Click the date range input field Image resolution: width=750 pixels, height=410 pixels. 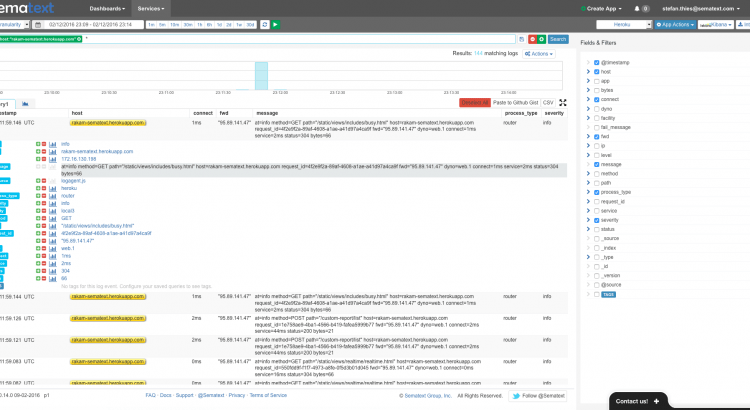pyautogui.click(x=94, y=24)
